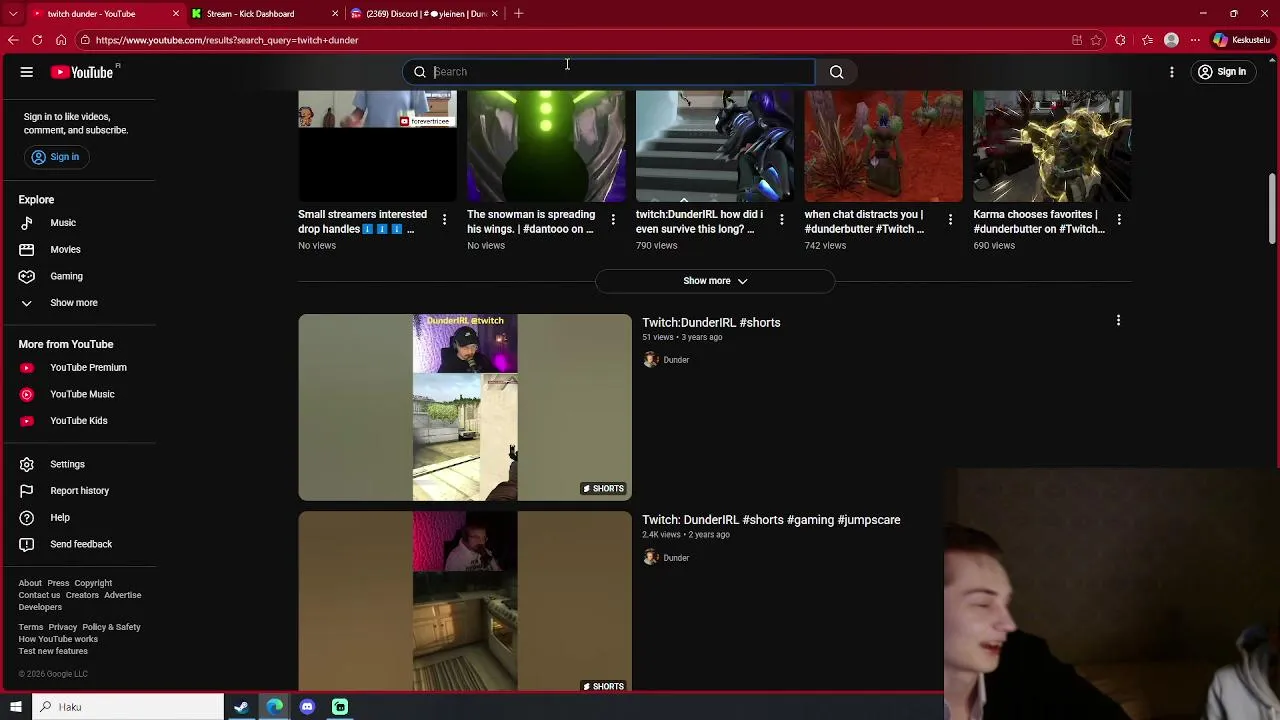
Task: Click the Sign in button in header
Action: (1222, 72)
